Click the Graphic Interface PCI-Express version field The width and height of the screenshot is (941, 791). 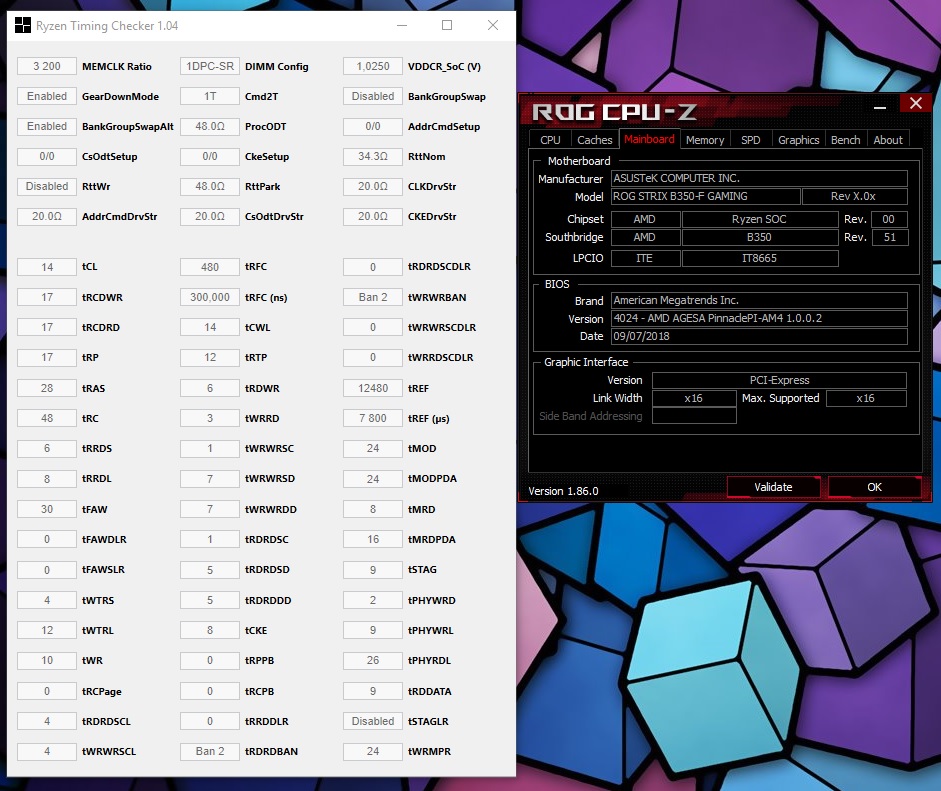click(779, 380)
